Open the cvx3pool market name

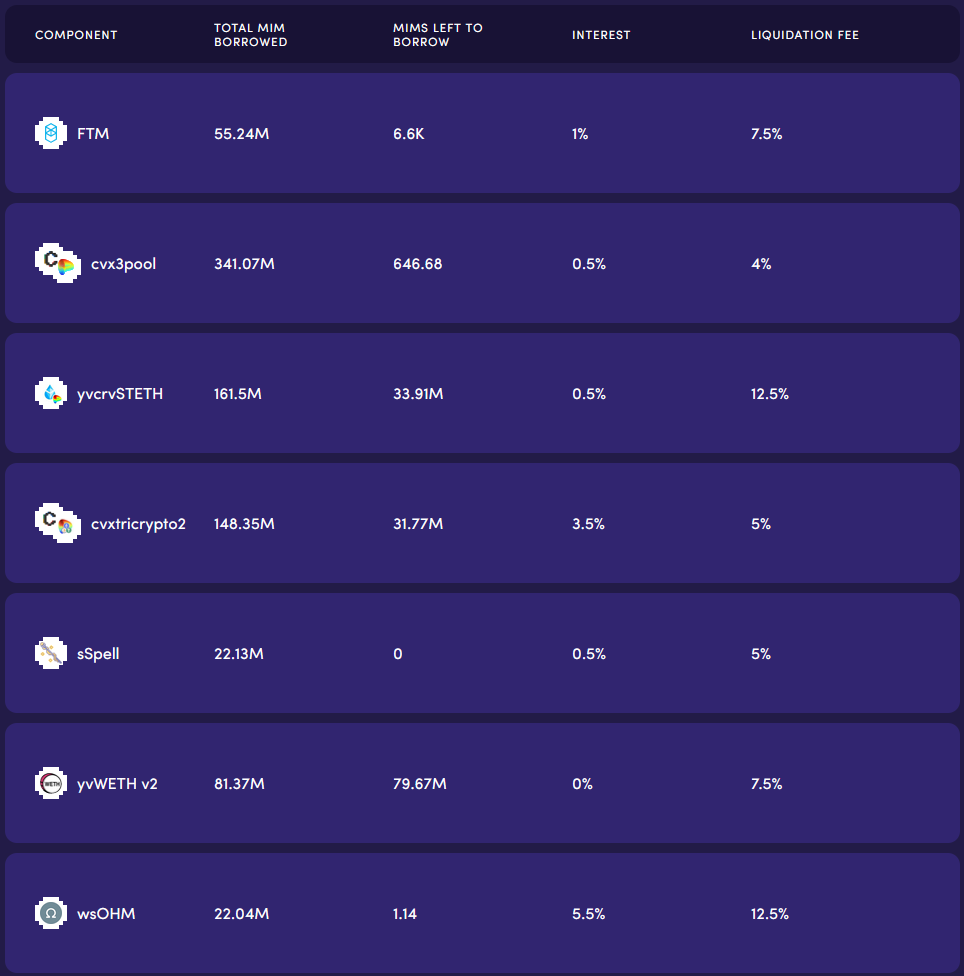click(x=123, y=264)
